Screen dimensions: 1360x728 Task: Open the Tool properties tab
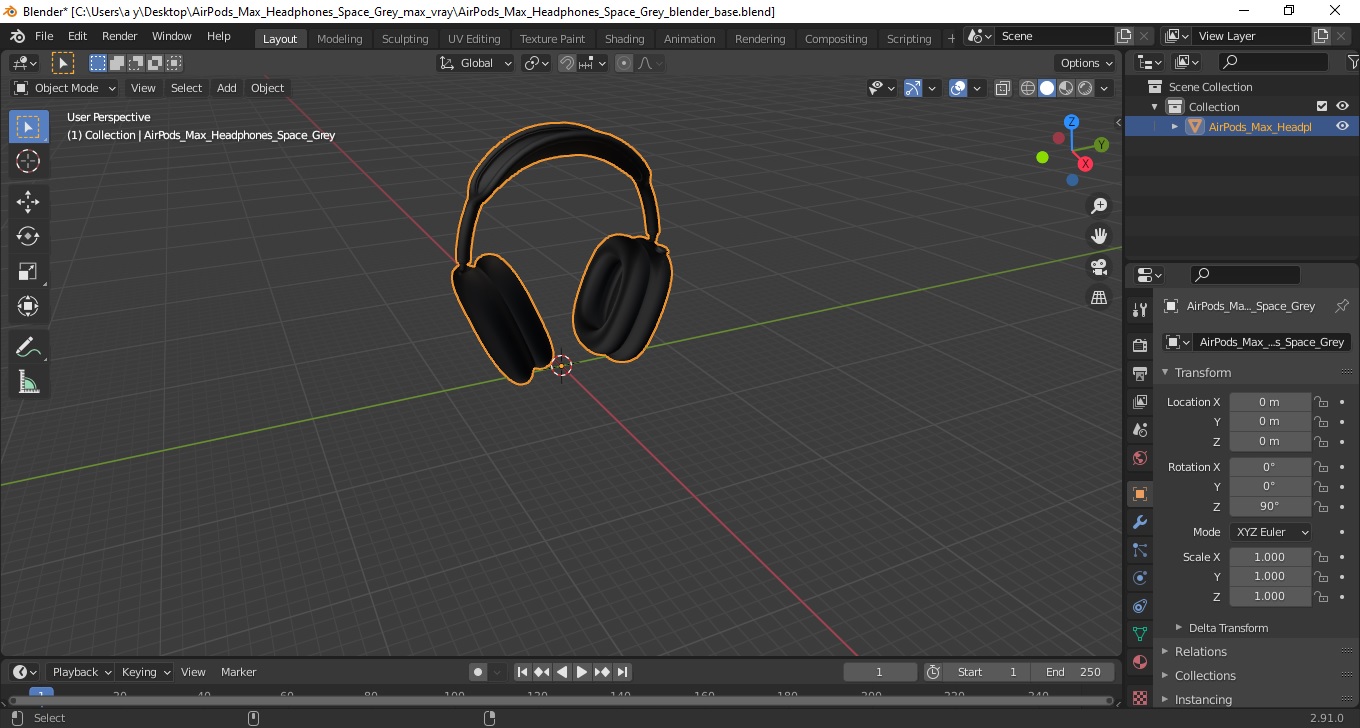1139,310
